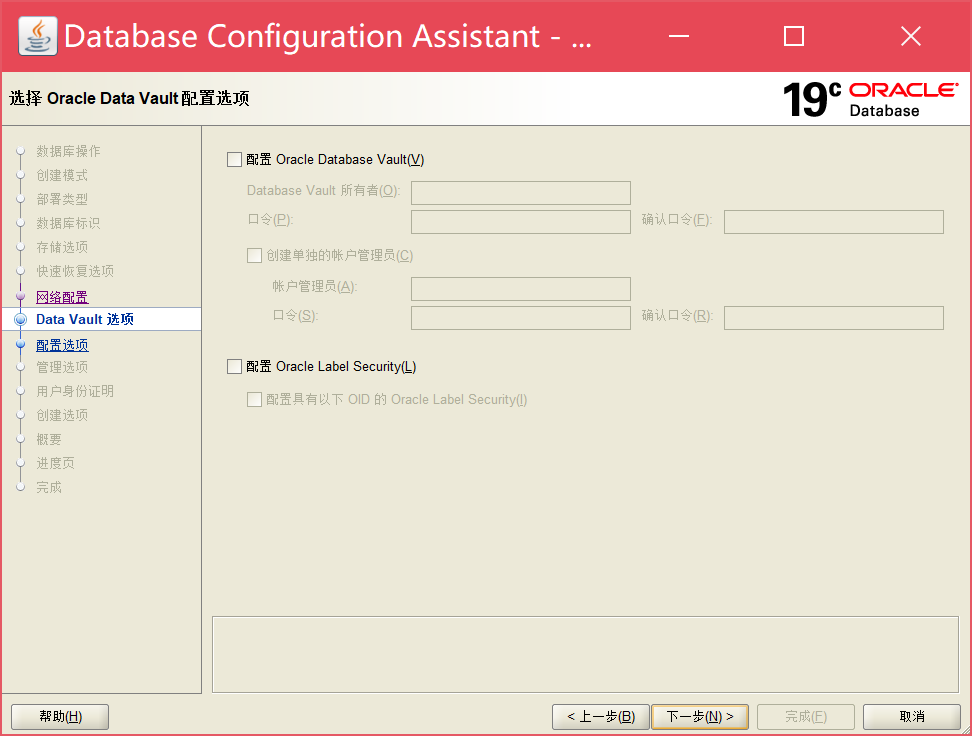972x736 pixels.
Task: Click the 下一步 button to proceed
Action: pos(699,716)
